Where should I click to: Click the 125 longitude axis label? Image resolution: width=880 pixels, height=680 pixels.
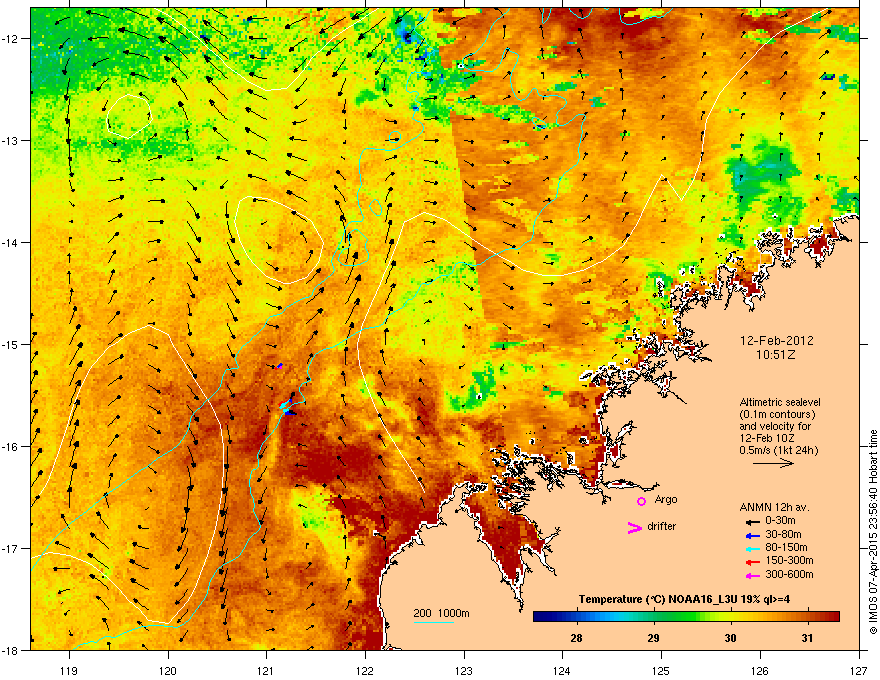point(661,670)
